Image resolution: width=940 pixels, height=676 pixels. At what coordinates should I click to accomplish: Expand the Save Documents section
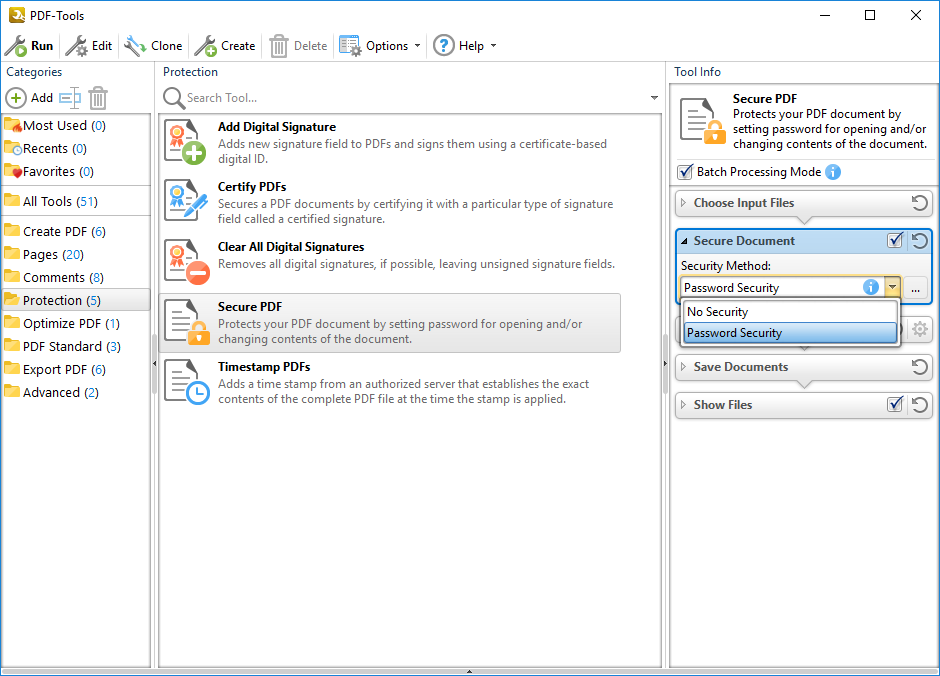[x=740, y=367]
